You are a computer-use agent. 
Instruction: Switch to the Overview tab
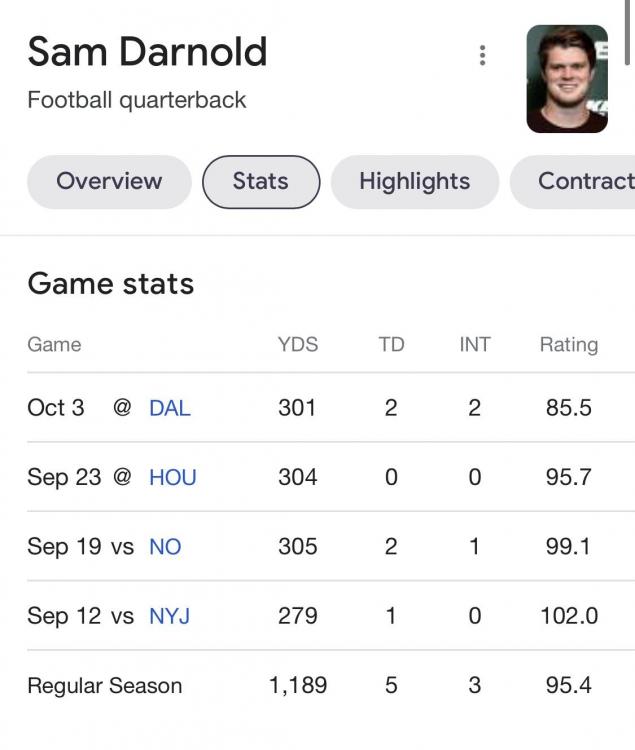click(109, 182)
